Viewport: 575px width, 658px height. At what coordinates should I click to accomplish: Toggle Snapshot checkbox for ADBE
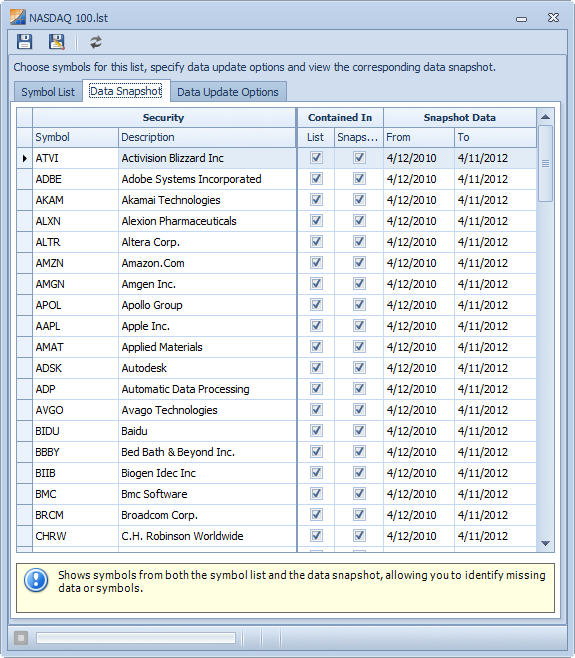359,179
